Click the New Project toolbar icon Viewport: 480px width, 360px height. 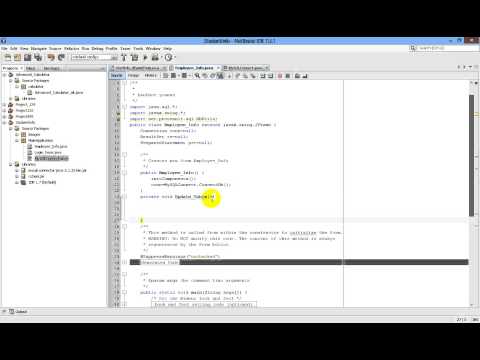tap(18, 57)
